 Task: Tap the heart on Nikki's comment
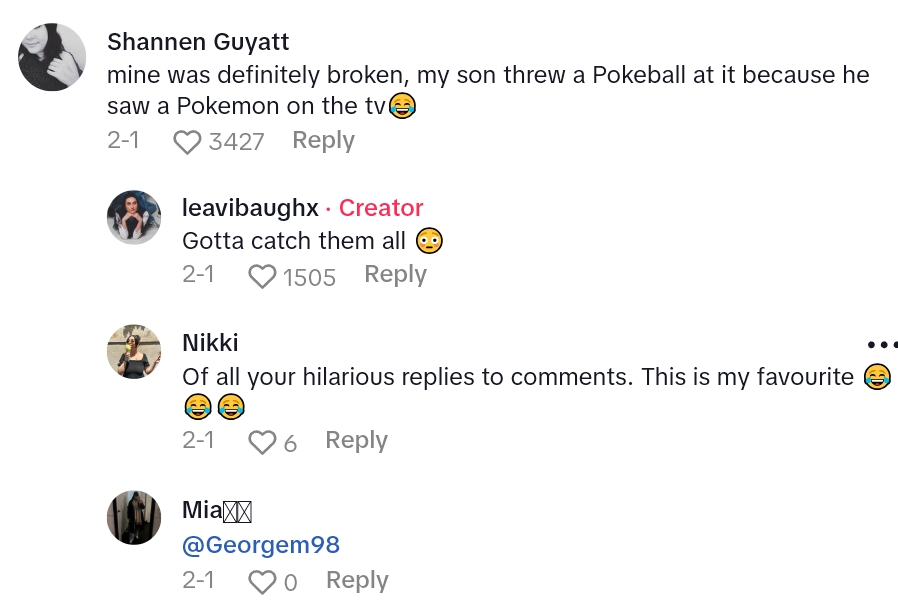tap(262, 442)
